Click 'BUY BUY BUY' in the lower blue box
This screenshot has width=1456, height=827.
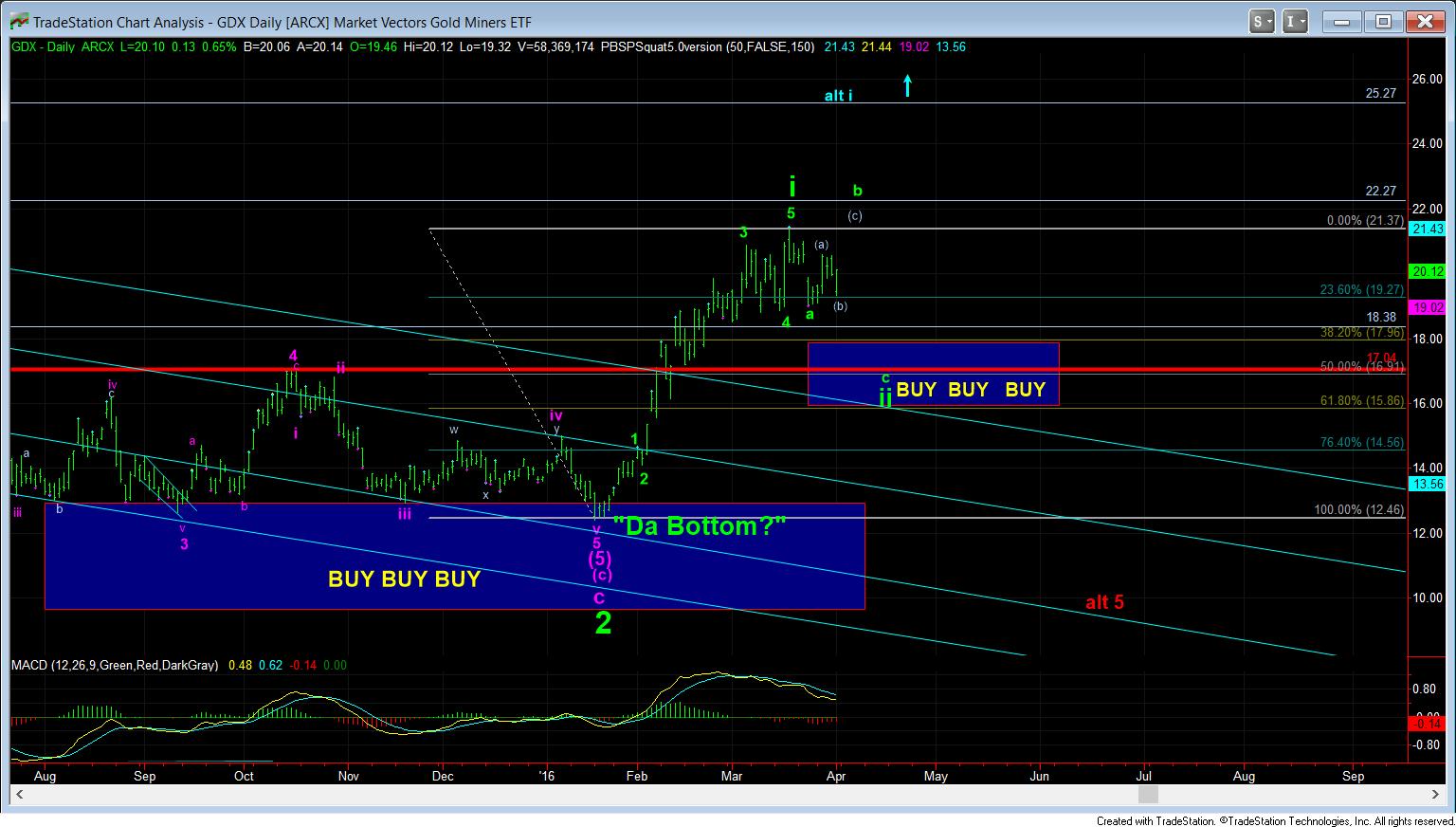click(404, 579)
